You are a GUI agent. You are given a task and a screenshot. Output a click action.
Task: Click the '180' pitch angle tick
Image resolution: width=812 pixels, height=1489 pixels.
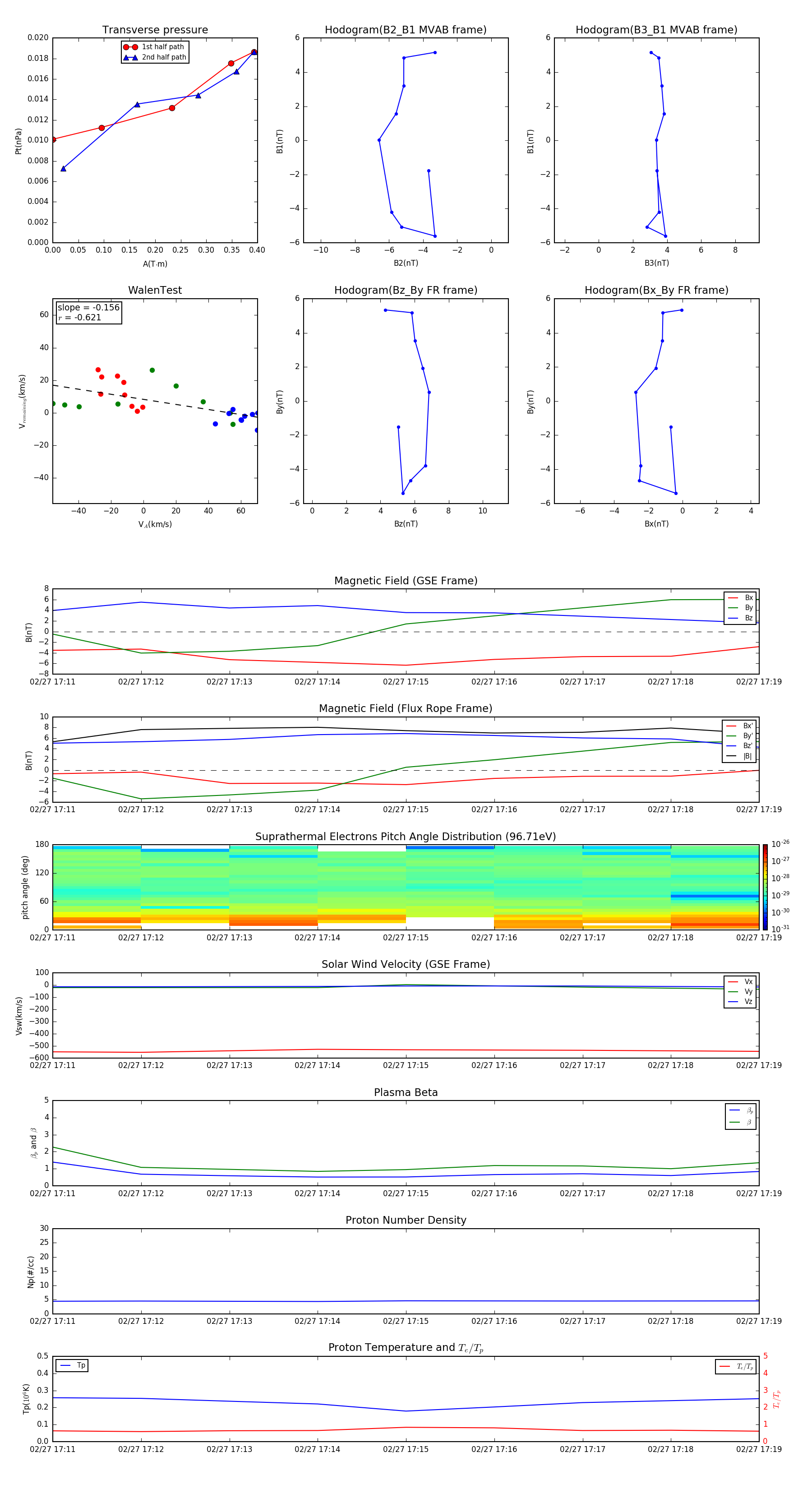click(42, 845)
